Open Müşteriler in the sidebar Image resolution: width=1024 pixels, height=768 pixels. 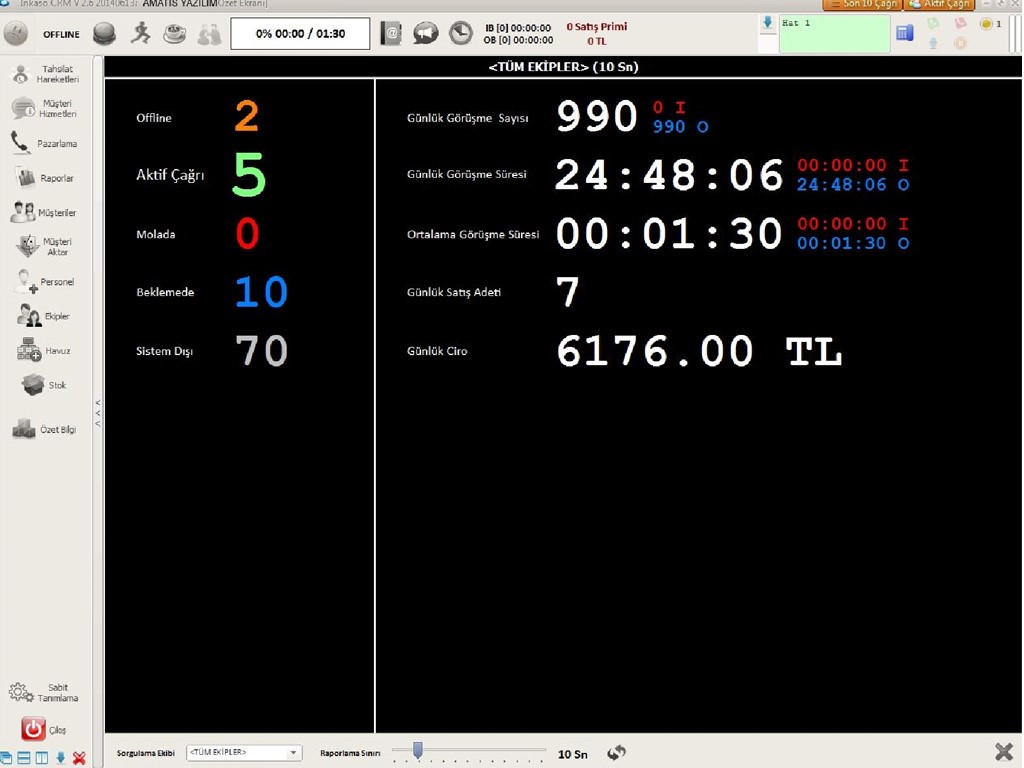pyautogui.click(x=43, y=212)
